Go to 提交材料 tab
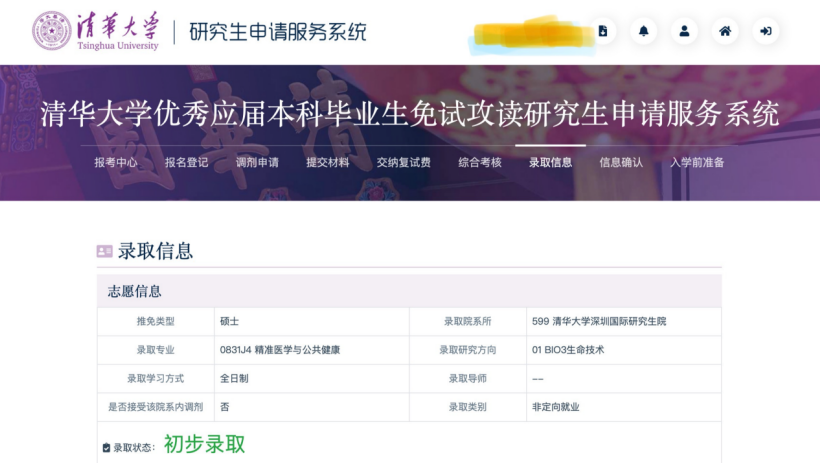The image size is (820, 463). point(328,163)
